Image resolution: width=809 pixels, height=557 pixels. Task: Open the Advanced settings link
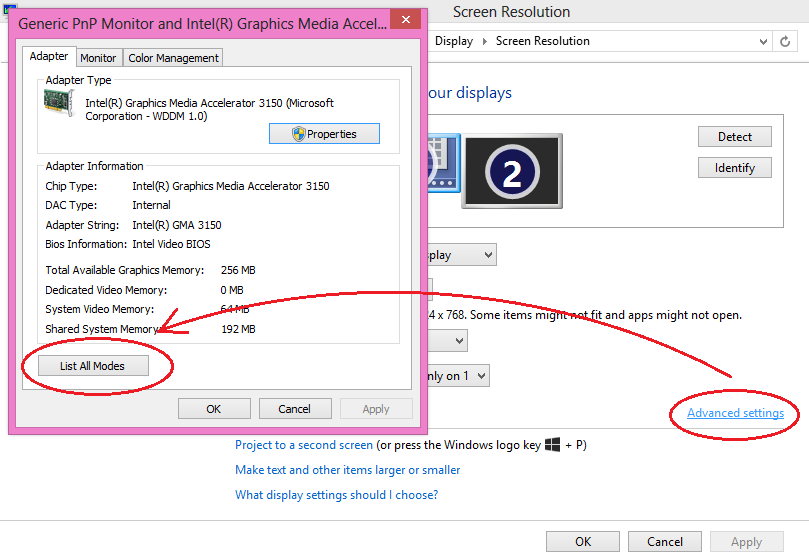735,413
